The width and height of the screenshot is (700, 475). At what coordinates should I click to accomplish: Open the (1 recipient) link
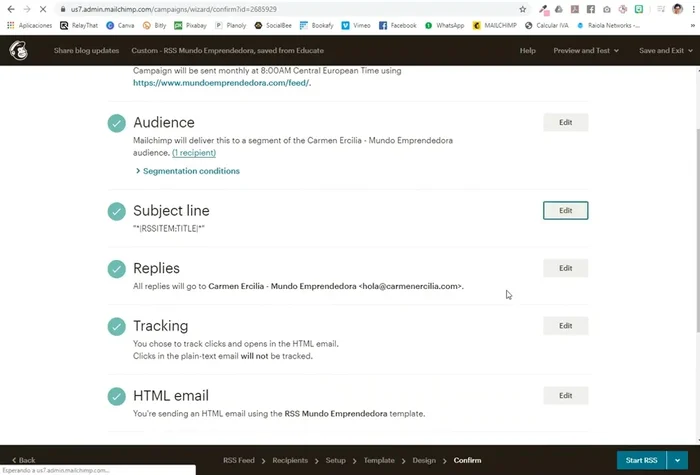click(194, 153)
